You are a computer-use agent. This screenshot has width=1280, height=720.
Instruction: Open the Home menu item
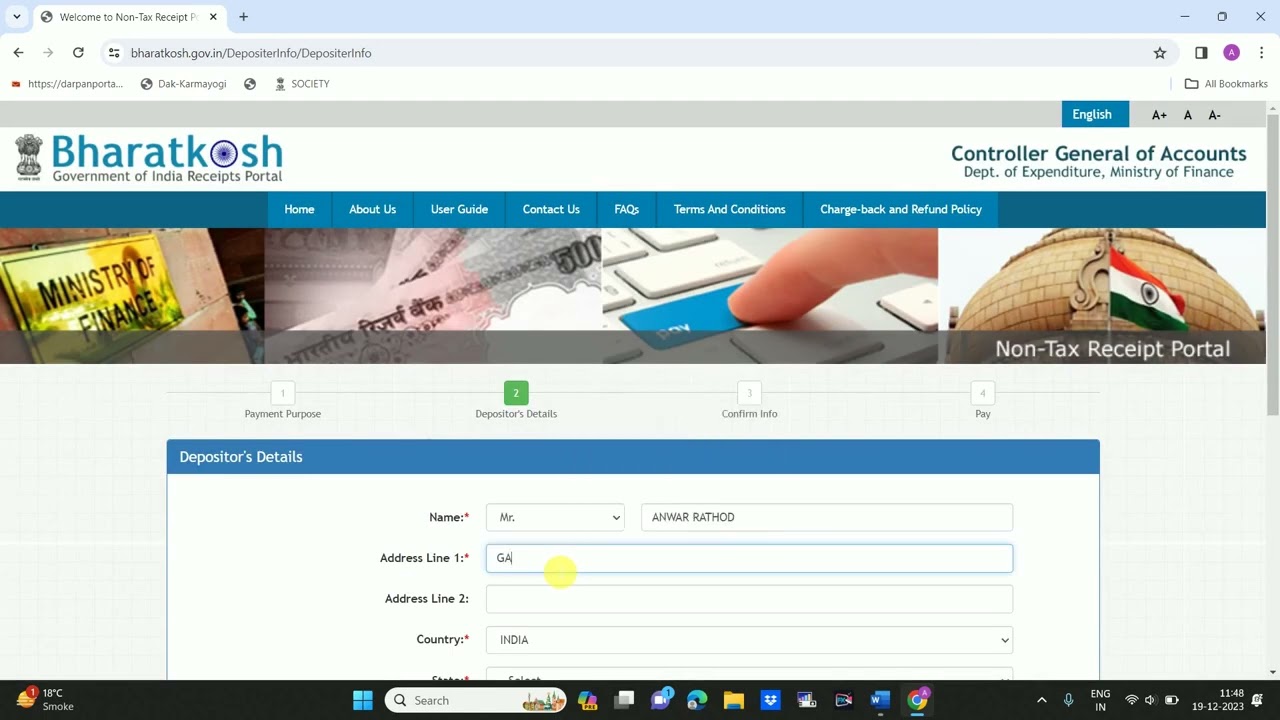click(x=299, y=209)
